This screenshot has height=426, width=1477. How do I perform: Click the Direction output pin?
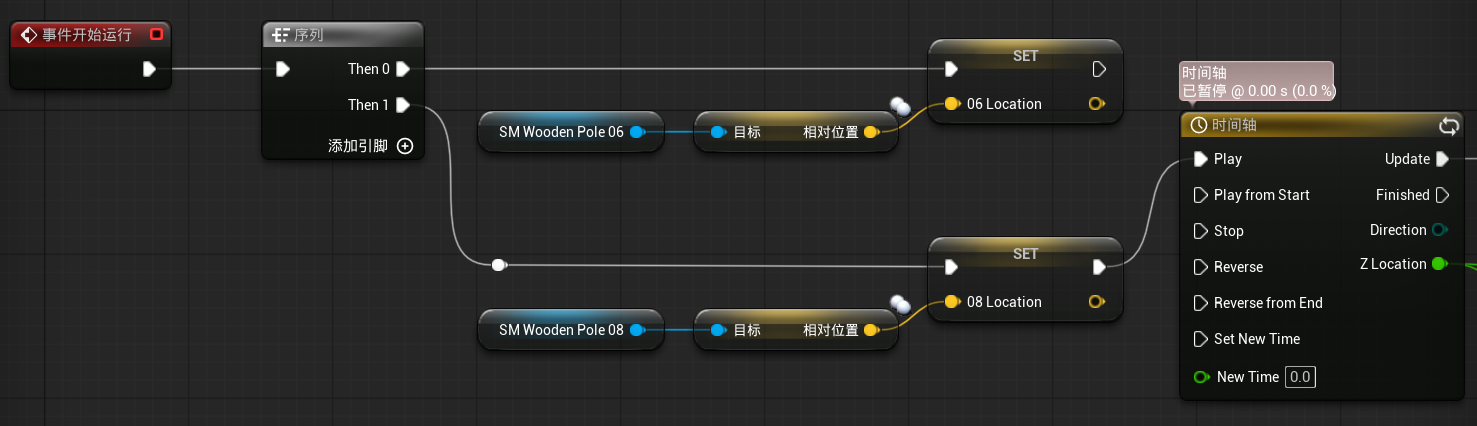[x=1439, y=230]
